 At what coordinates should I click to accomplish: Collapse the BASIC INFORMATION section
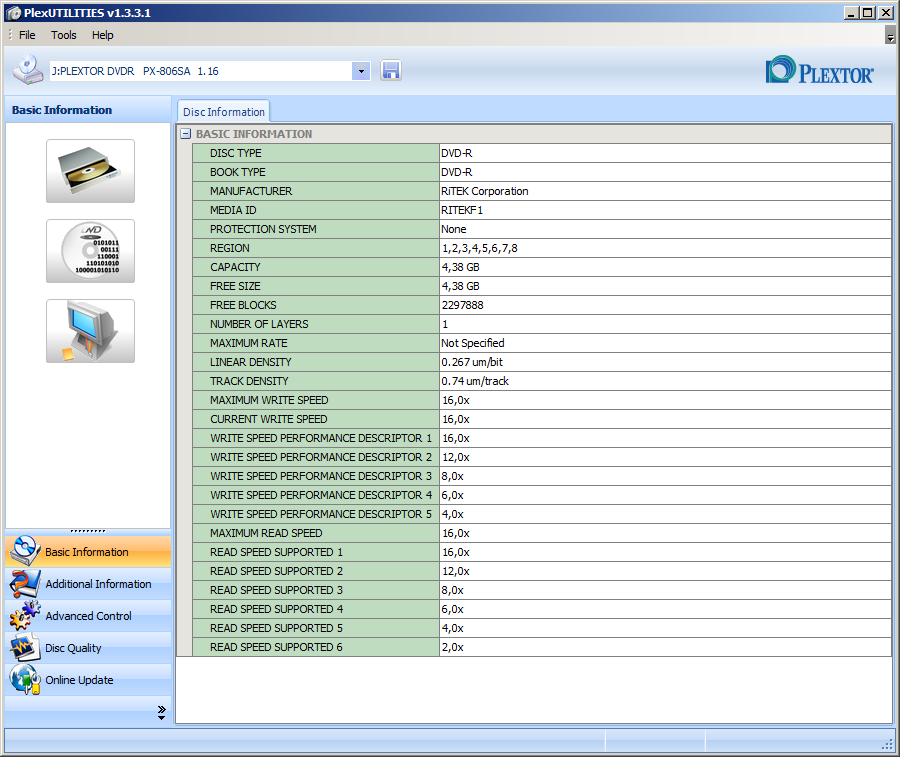(185, 134)
